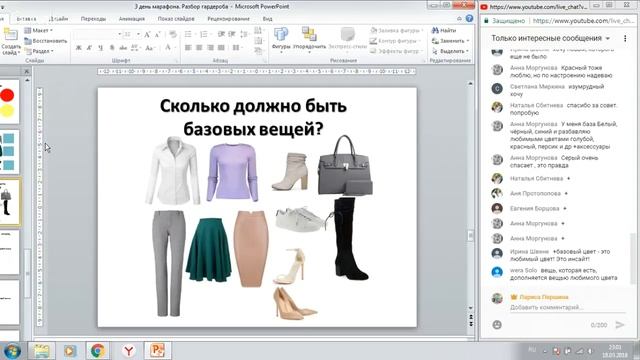Open the Упорядочить arrange menu
Viewport: 640px width, 360px height.
(x=309, y=40)
